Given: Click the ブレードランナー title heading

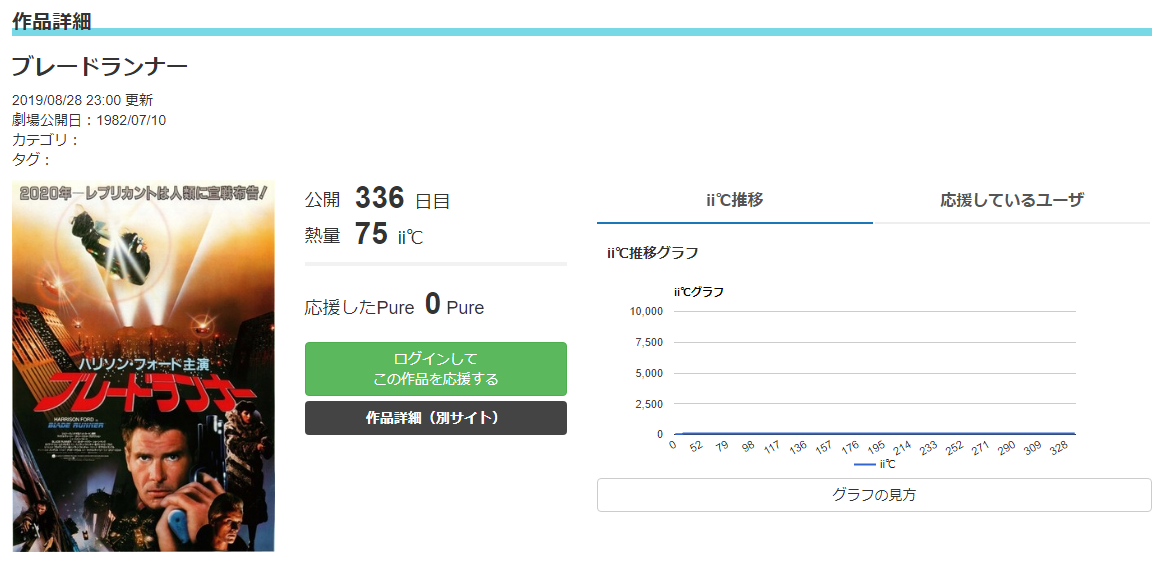Looking at the screenshot, I should point(100,67).
